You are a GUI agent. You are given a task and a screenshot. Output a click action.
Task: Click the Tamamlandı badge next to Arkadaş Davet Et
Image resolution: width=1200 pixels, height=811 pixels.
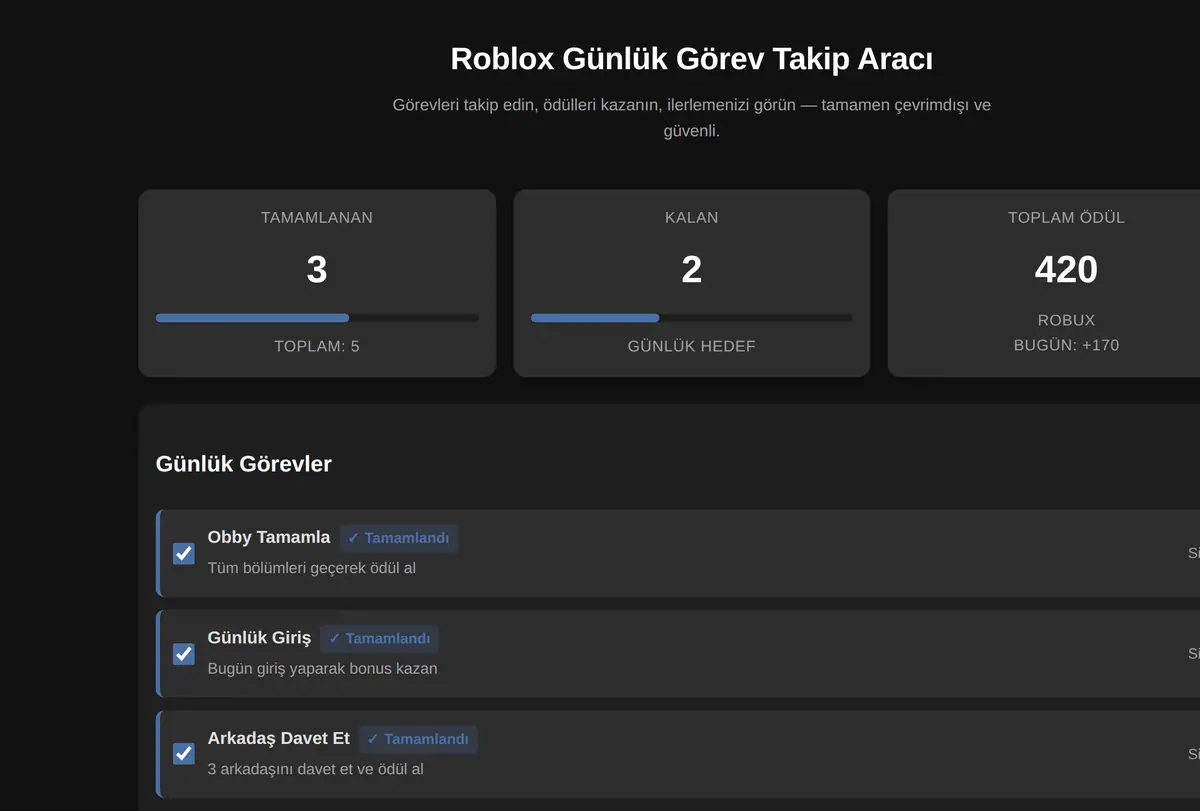[418, 739]
